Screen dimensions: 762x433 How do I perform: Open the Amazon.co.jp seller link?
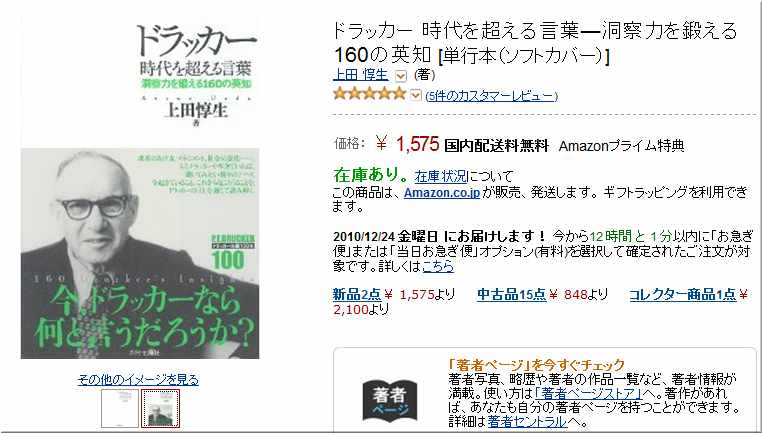coord(442,192)
